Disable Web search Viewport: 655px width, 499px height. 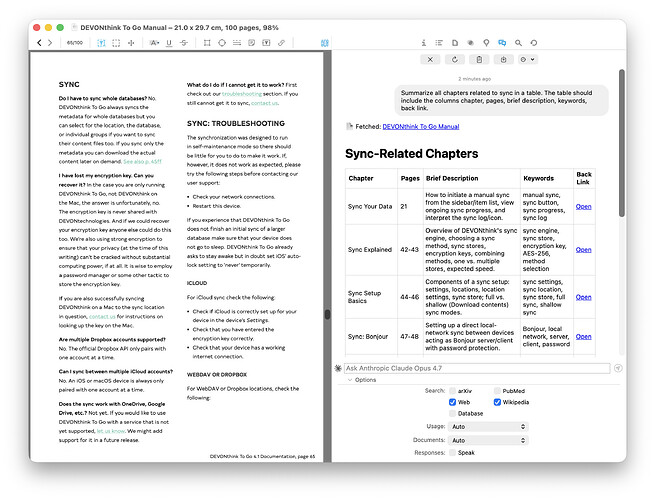pyautogui.click(x=452, y=403)
